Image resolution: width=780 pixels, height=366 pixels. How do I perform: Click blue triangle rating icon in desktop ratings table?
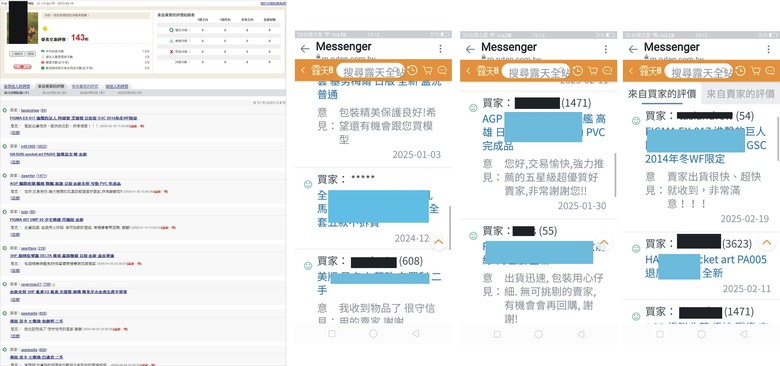172,41
